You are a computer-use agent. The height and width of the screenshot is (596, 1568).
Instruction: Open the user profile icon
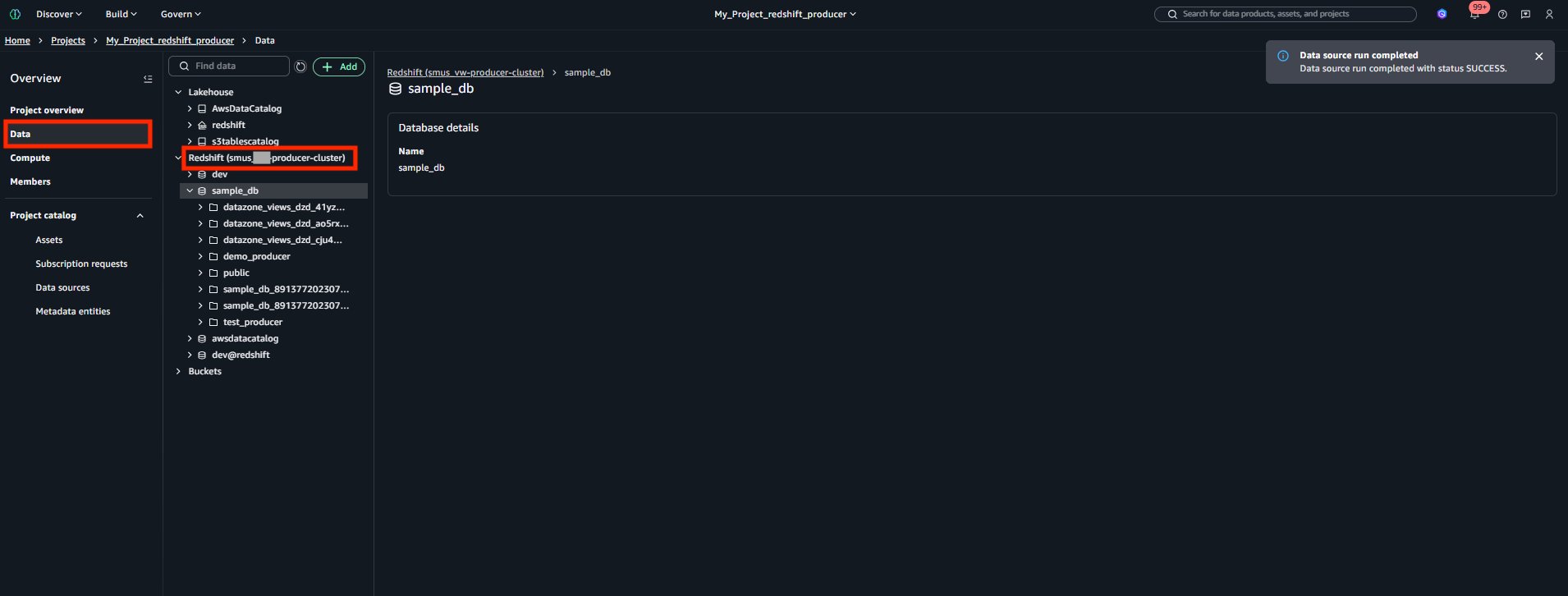click(x=1549, y=14)
